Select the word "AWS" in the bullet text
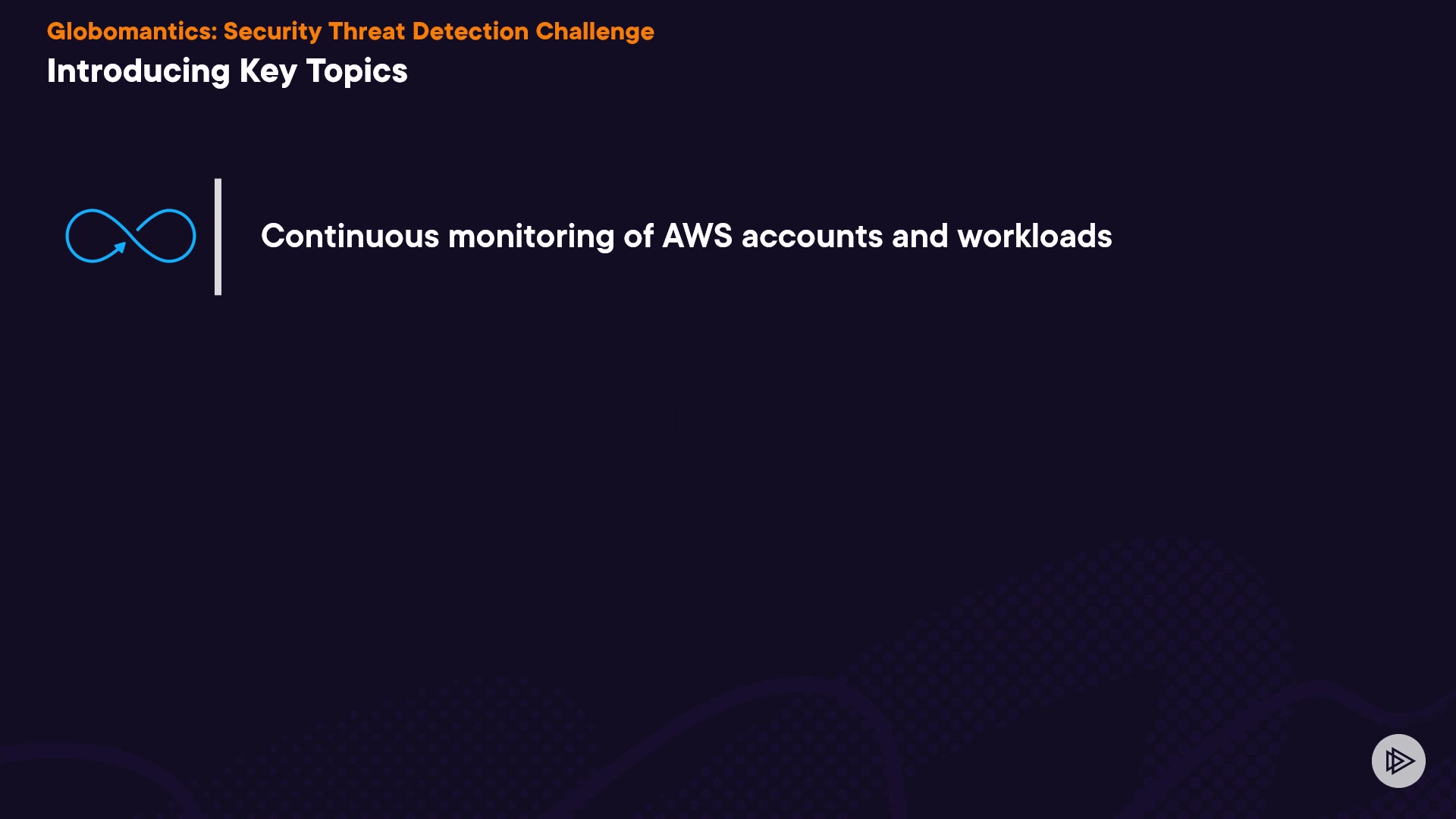This screenshot has height=819, width=1456. (x=697, y=236)
